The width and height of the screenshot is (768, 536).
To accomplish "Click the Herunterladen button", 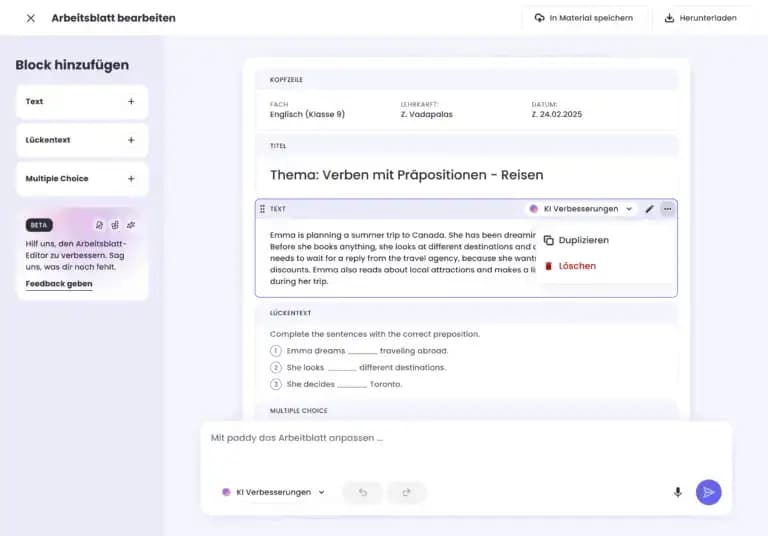I will tap(703, 18).
